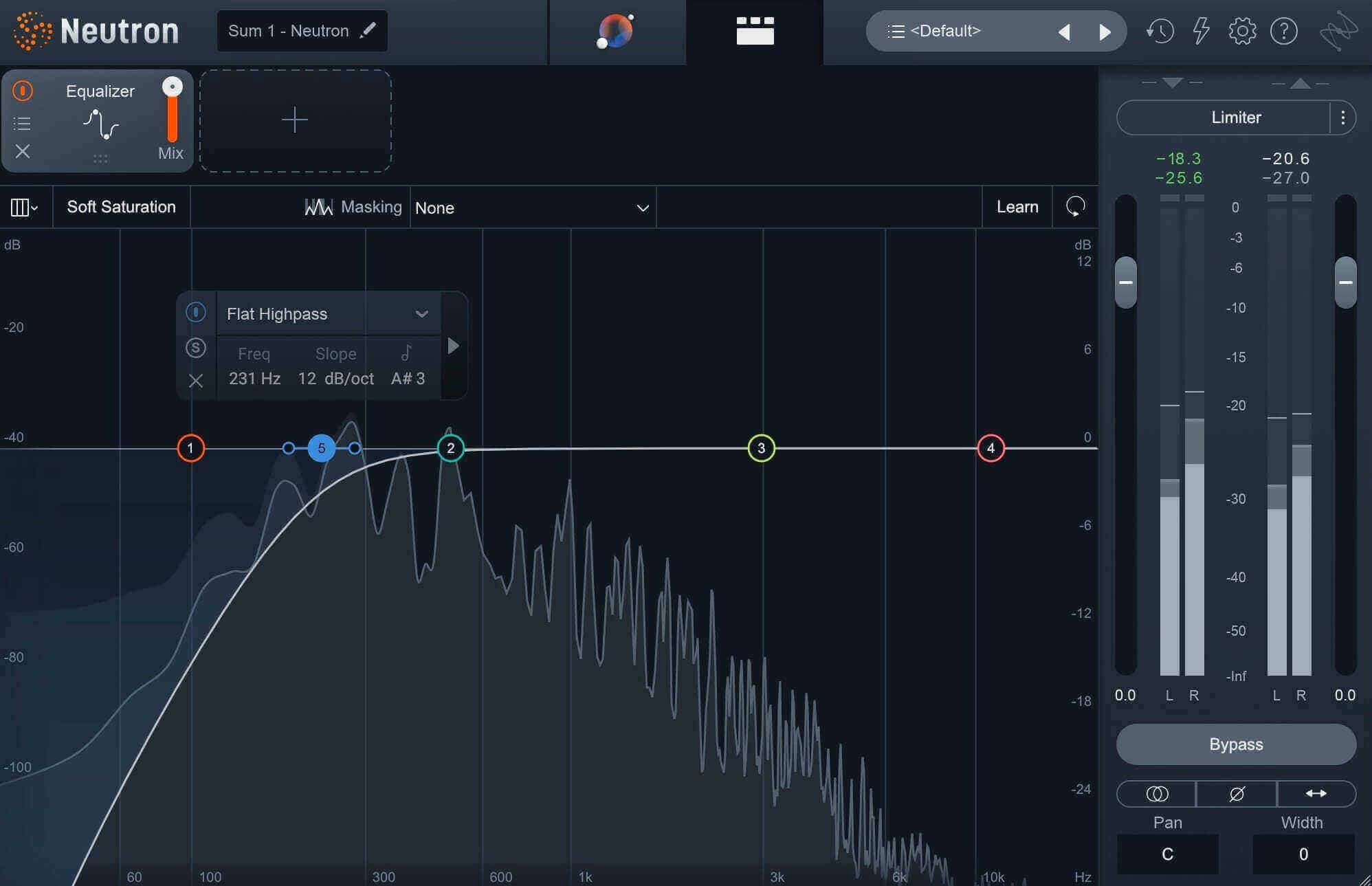Click the A# 3 note value

pyautogui.click(x=408, y=379)
